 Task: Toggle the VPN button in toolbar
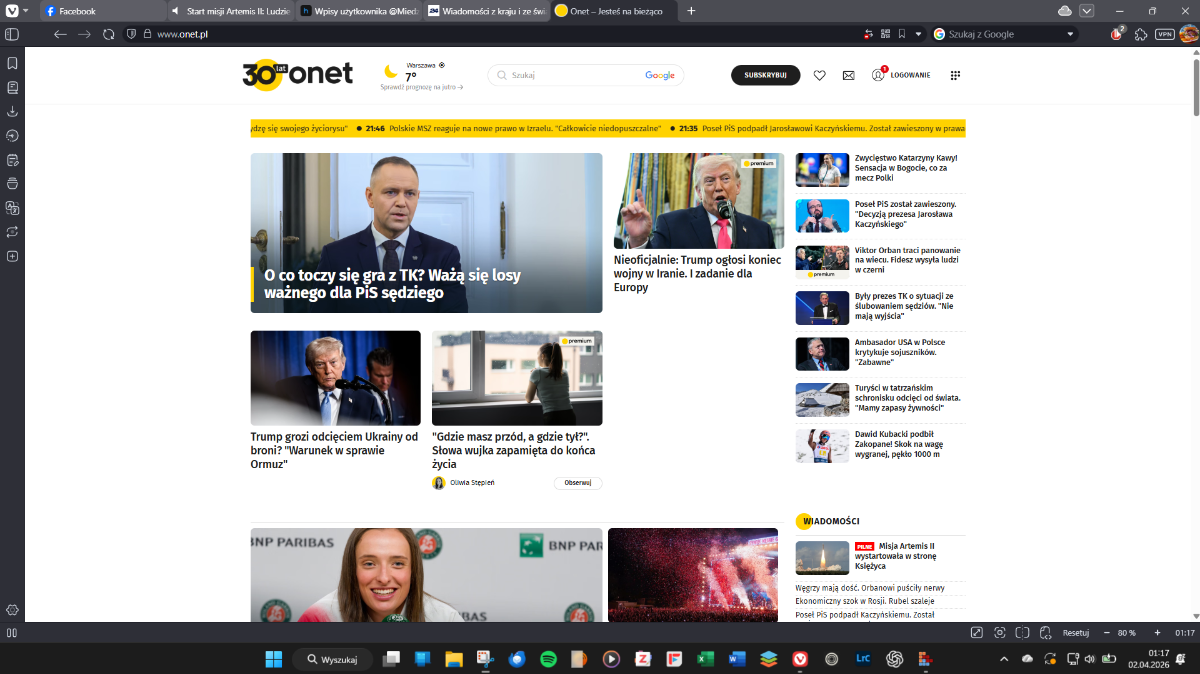point(1164,34)
